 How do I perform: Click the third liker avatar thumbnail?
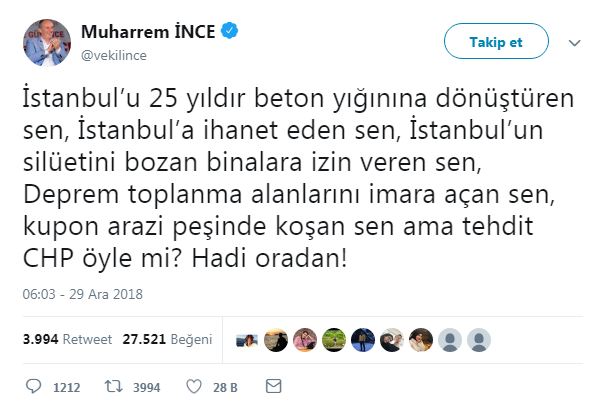pyautogui.click(x=306, y=339)
